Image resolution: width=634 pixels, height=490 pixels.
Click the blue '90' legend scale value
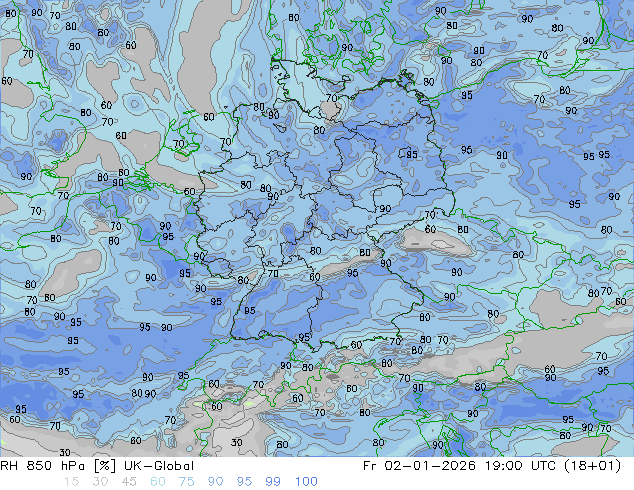[215, 482]
